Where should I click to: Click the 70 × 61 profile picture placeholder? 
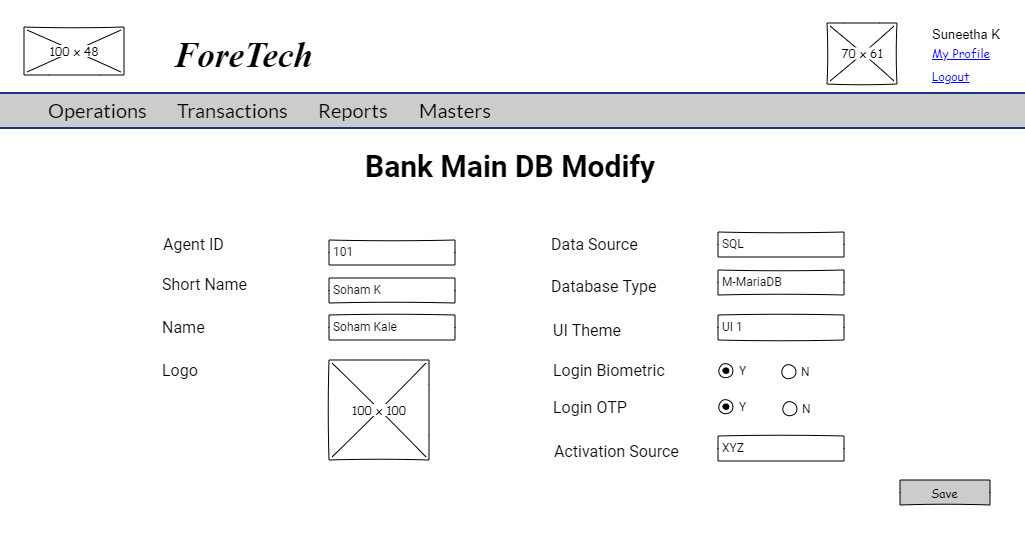[862, 54]
